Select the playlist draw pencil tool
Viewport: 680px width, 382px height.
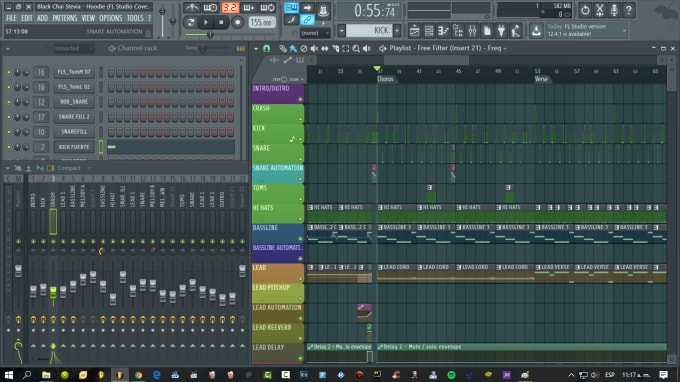click(283, 48)
